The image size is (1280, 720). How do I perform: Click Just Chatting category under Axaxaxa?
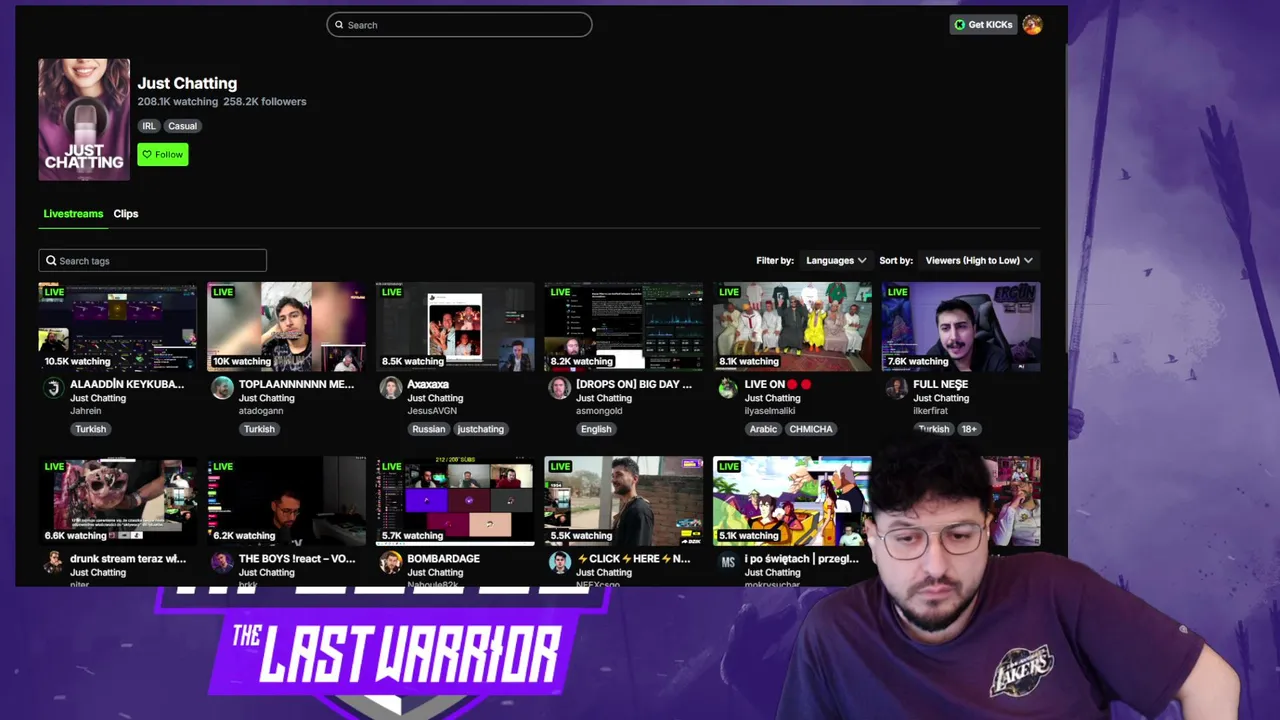(435, 398)
